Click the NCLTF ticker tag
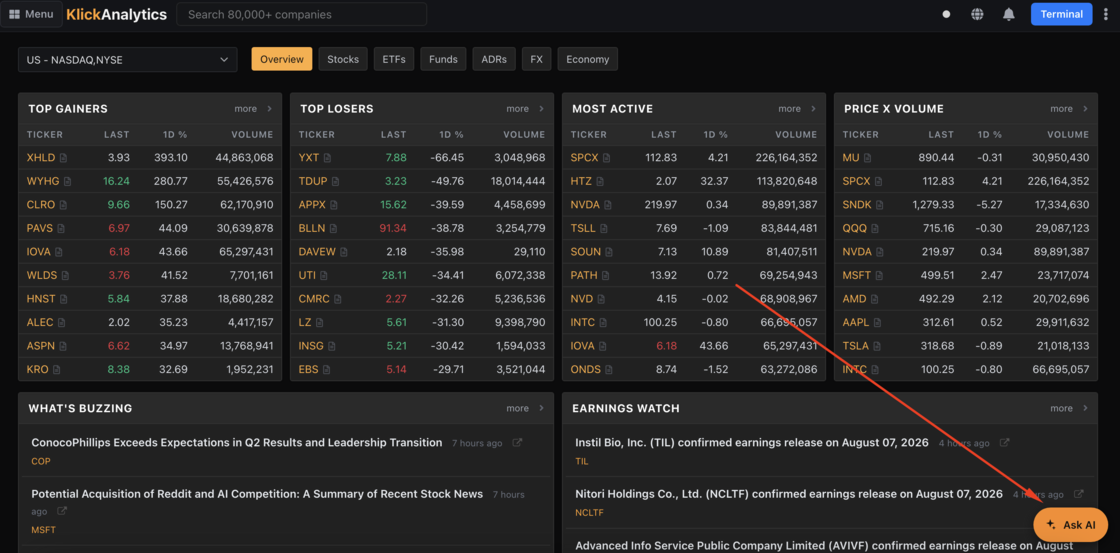 [x=589, y=512]
